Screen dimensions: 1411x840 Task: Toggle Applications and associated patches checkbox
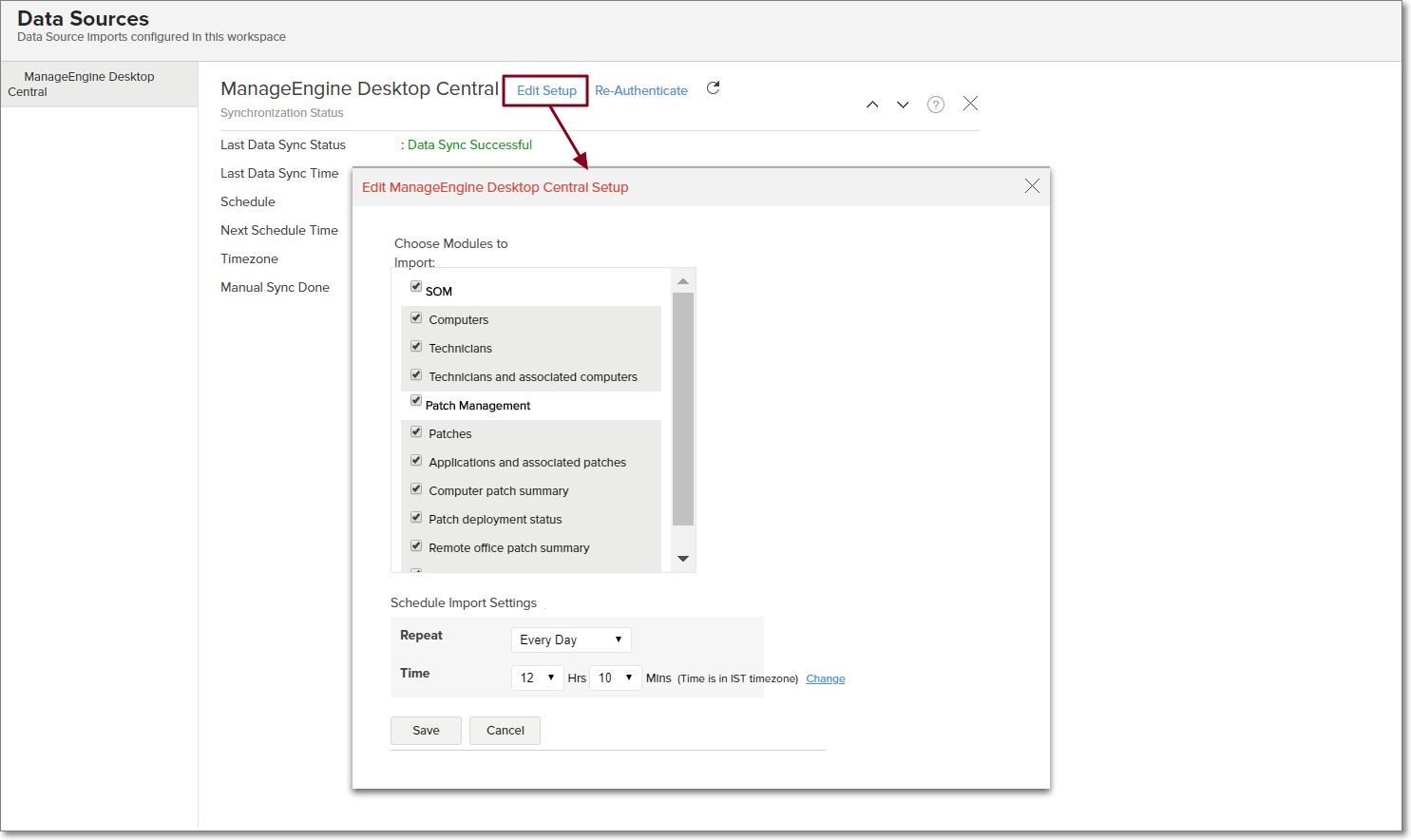pyautogui.click(x=416, y=460)
